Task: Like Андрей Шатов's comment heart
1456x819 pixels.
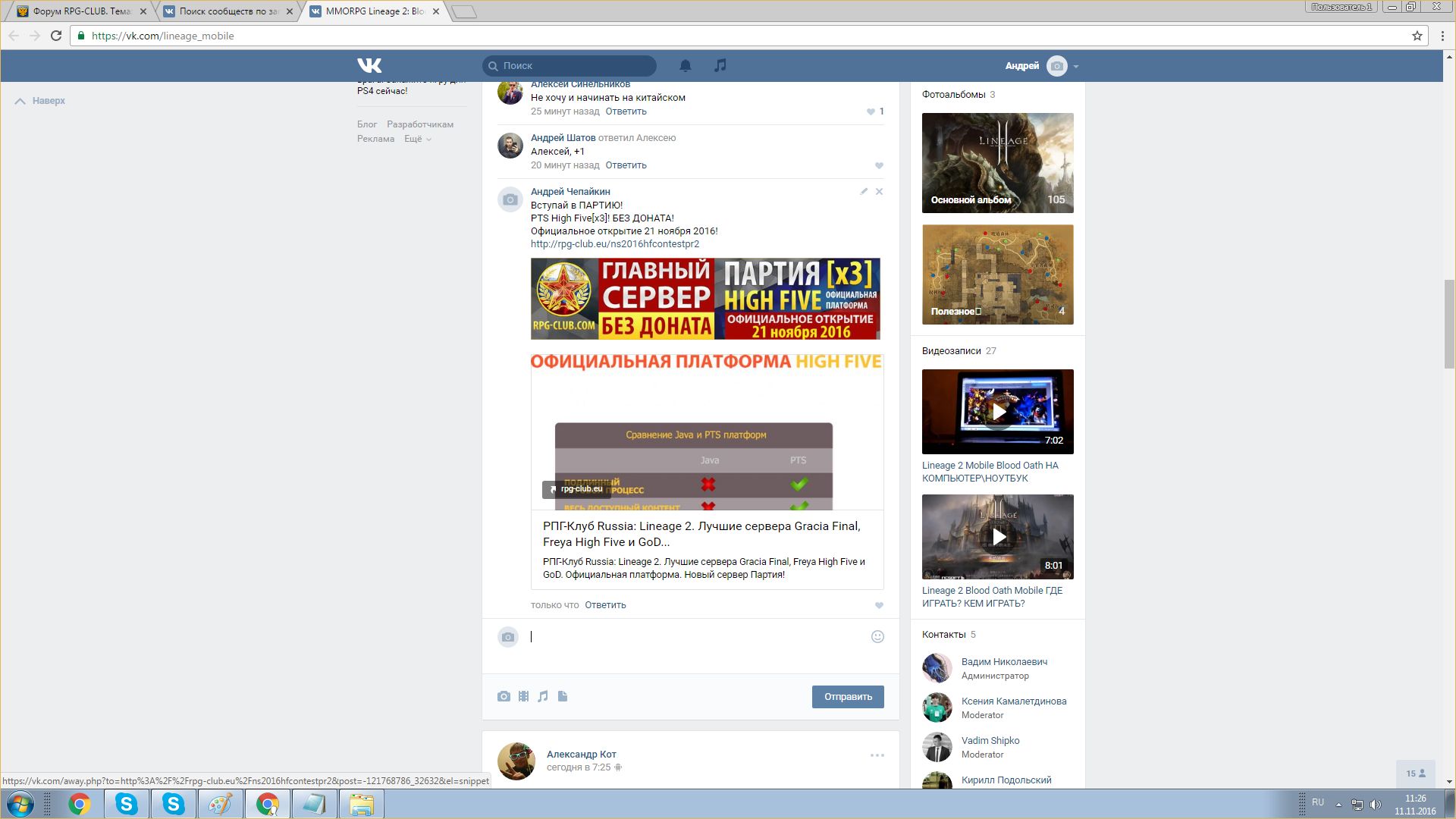Action: pos(879,165)
